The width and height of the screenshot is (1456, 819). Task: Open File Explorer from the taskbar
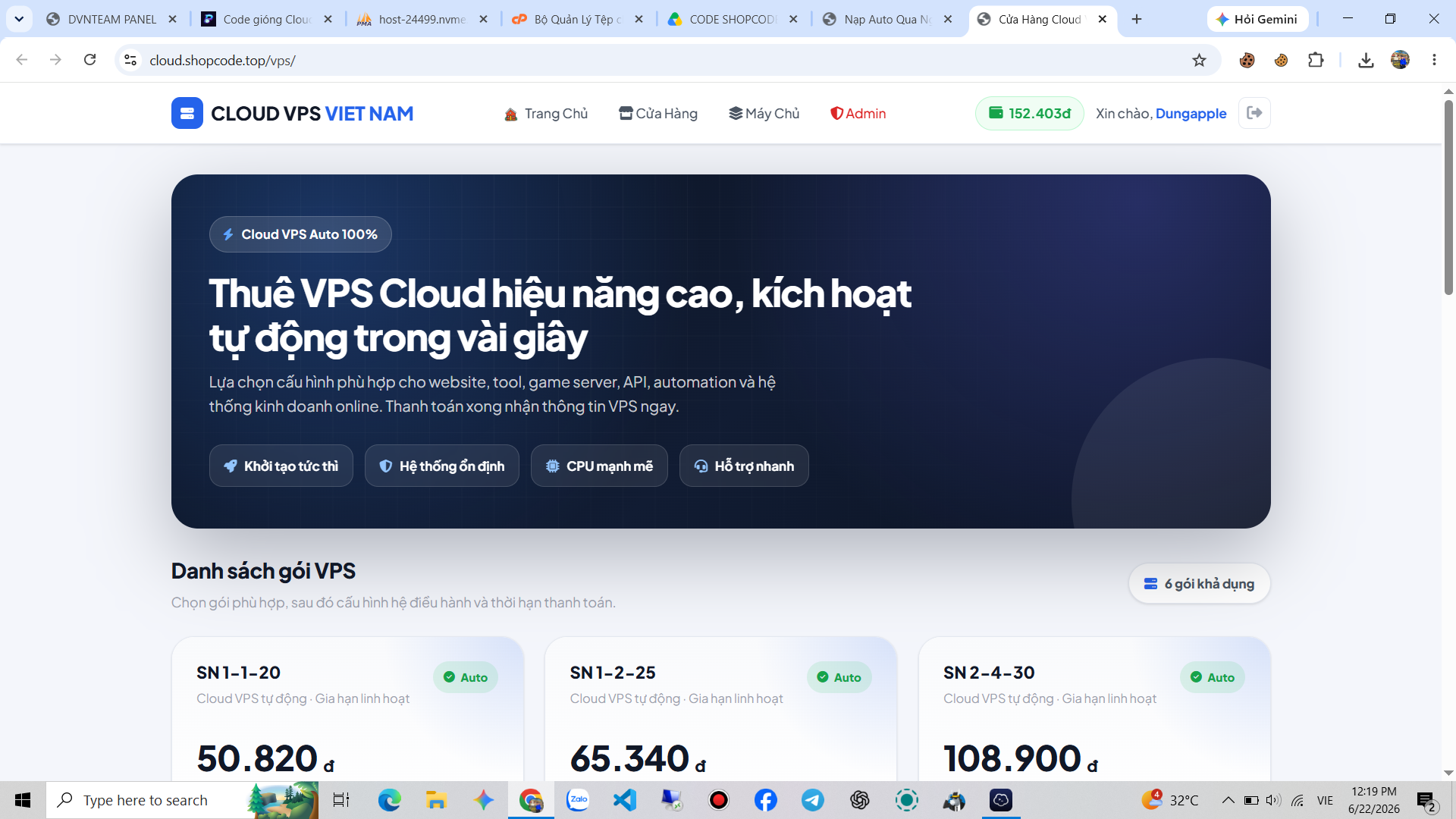pyautogui.click(x=437, y=800)
